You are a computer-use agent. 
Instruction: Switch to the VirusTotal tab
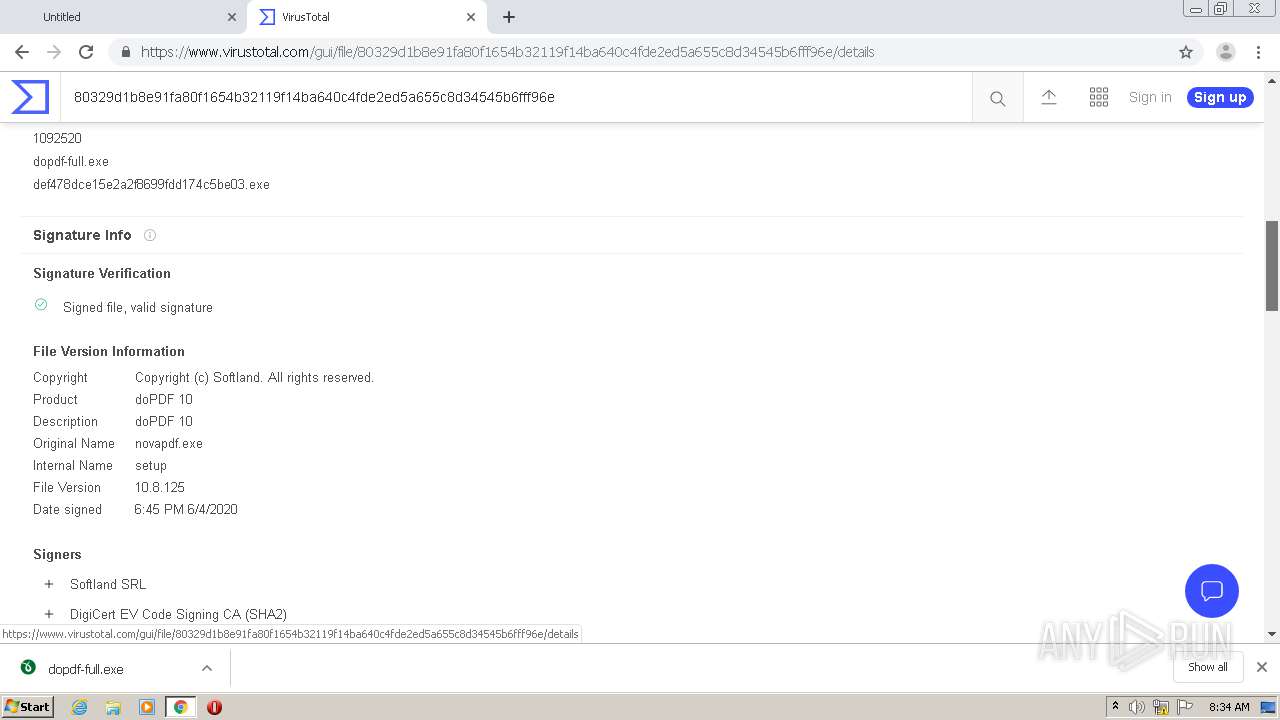[365, 17]
